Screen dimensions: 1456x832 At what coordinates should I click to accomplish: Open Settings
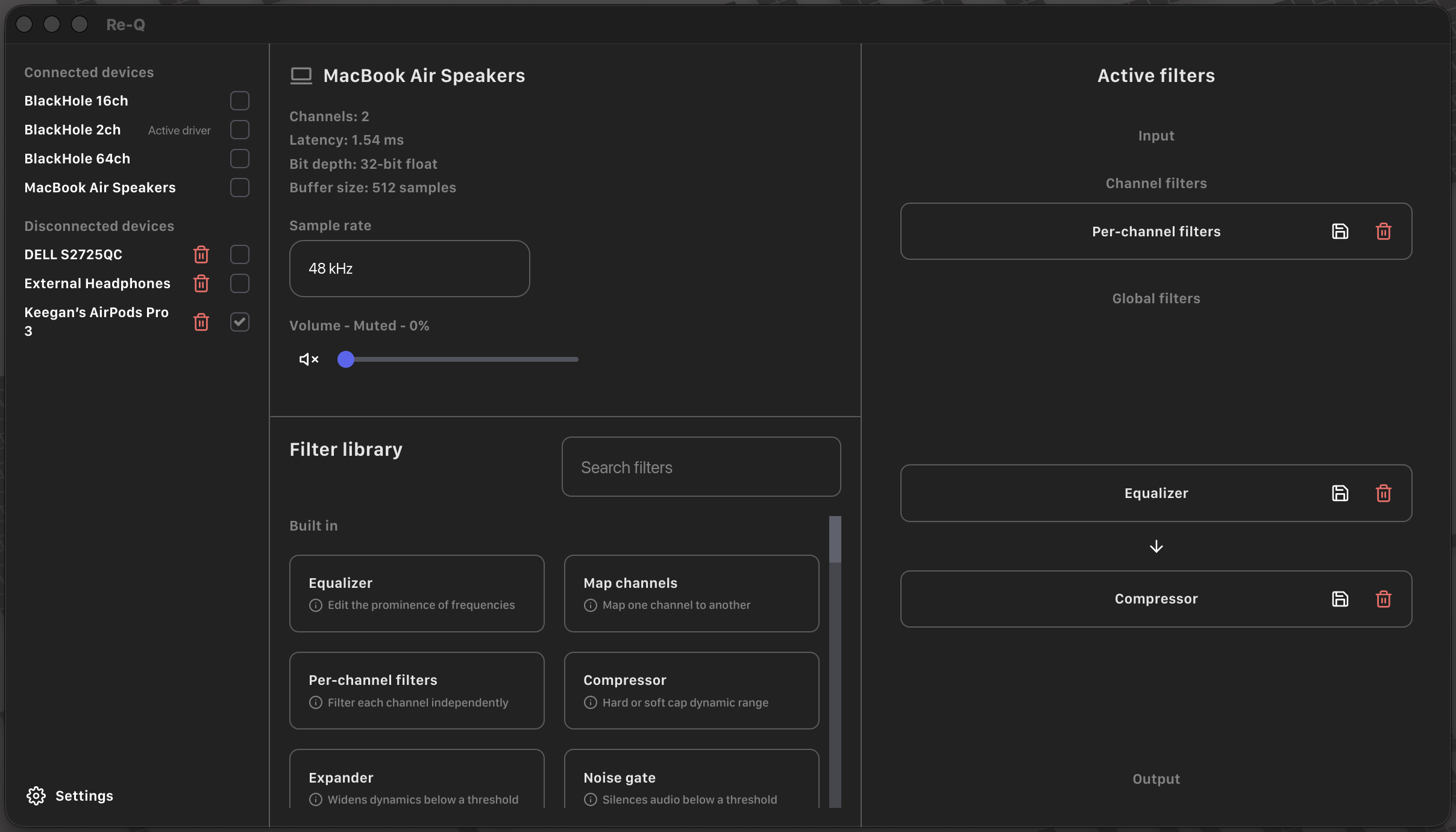click(x=70, y=796)
